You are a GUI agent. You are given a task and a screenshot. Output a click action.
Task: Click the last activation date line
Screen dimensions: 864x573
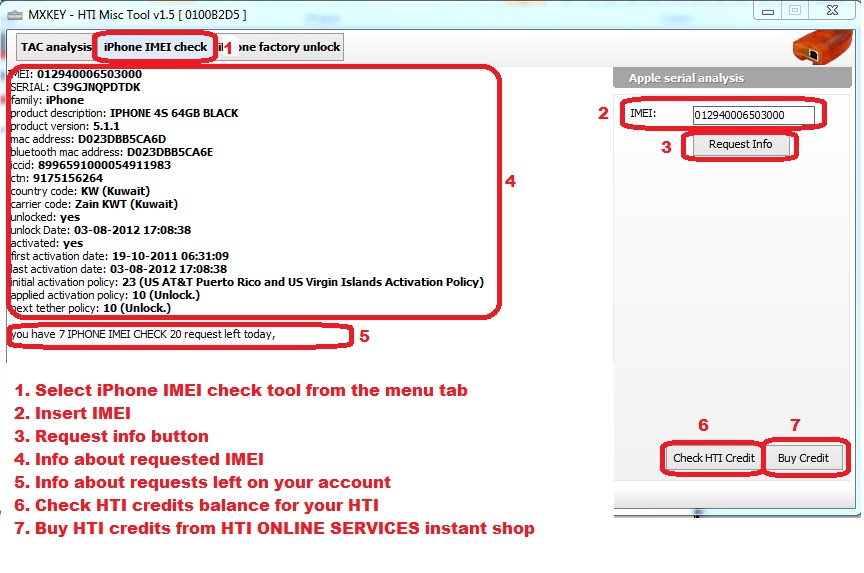pos(119,269)
